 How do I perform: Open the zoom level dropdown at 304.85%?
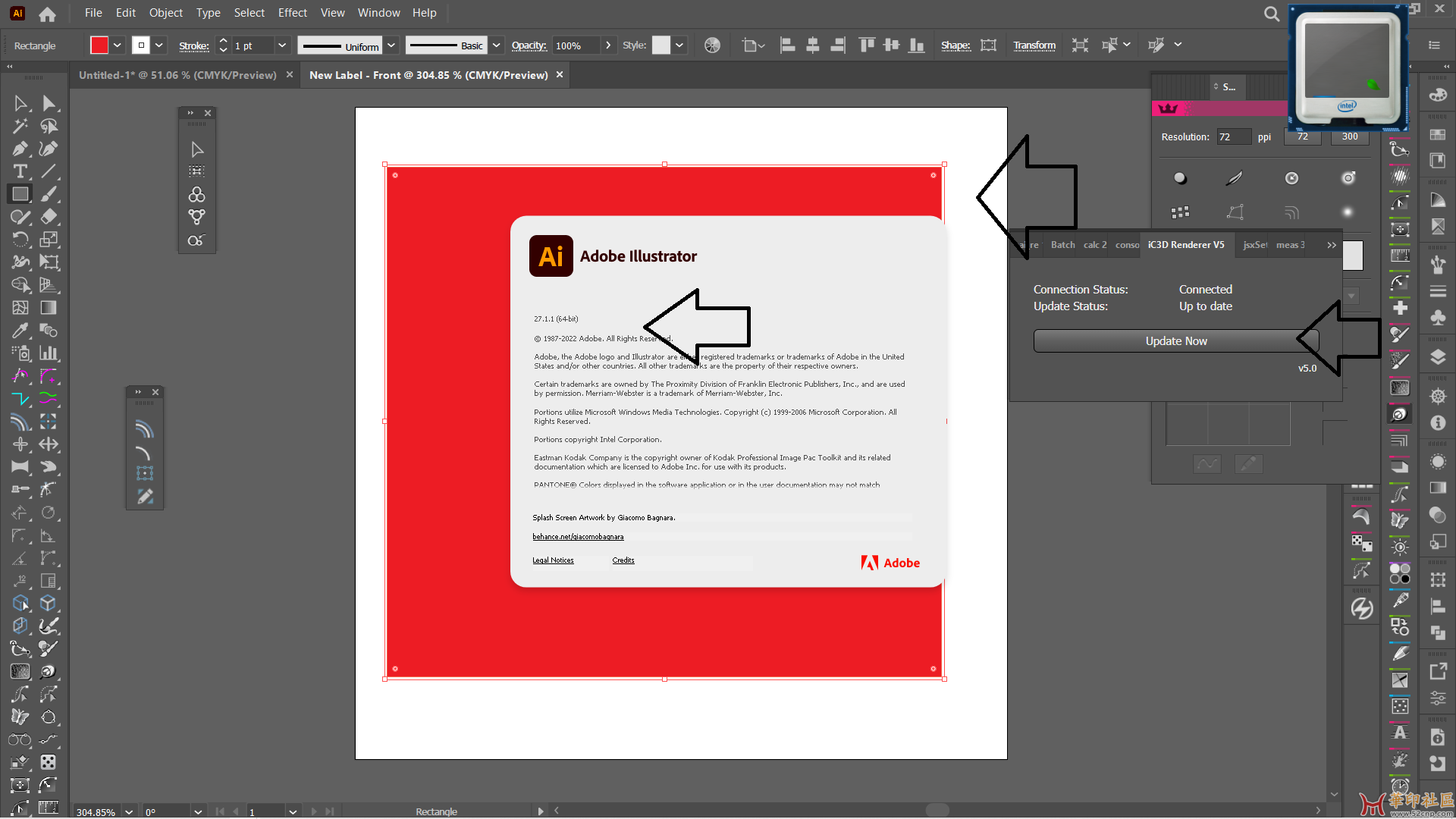[129, 811]
